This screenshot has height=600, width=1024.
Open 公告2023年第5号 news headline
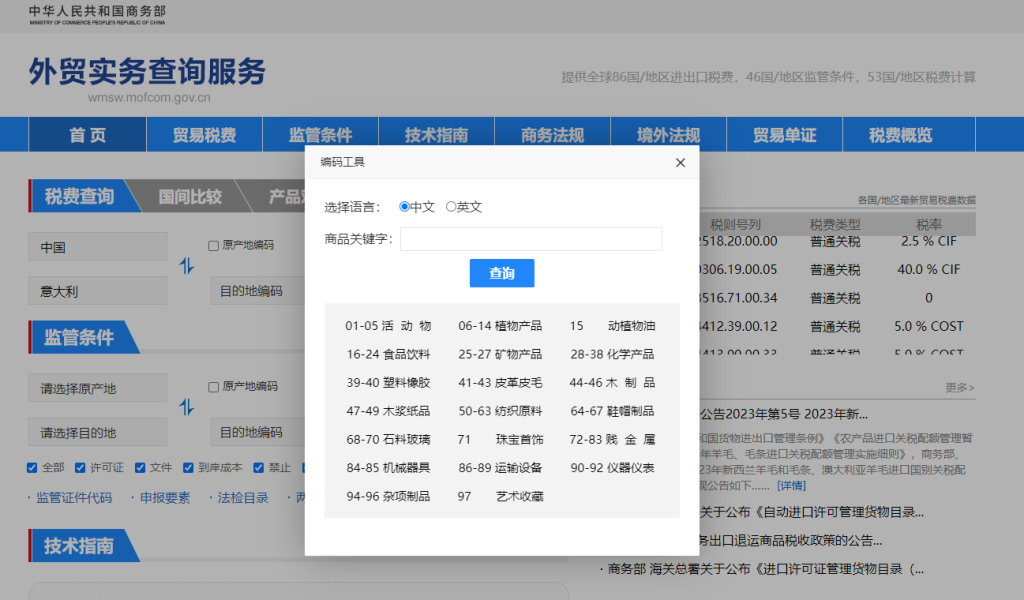(x=784, y=414)
